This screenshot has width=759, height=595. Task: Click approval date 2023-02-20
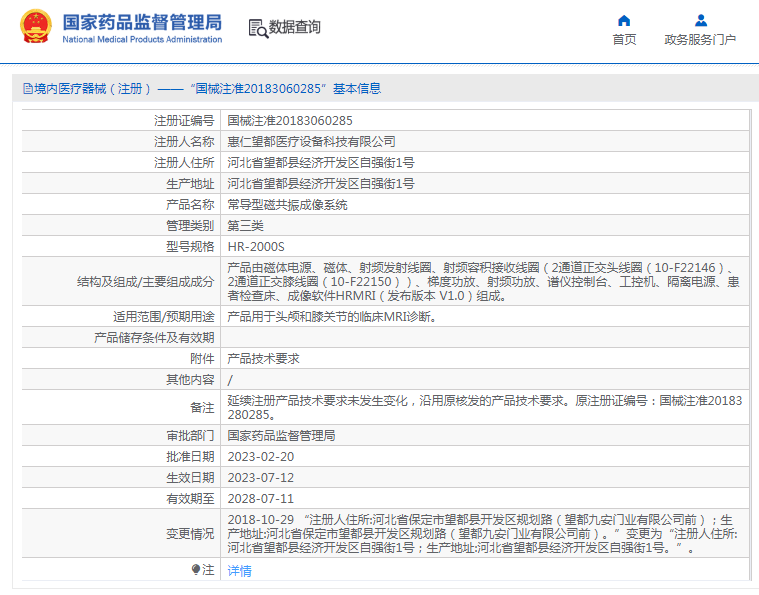[261, 457]
